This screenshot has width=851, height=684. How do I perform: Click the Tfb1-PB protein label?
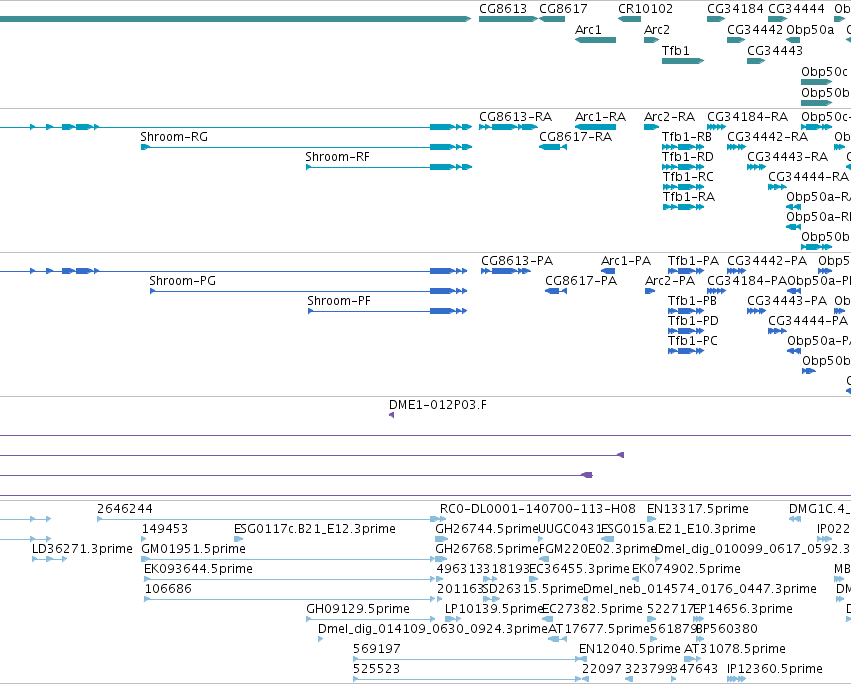pos(692,301)
